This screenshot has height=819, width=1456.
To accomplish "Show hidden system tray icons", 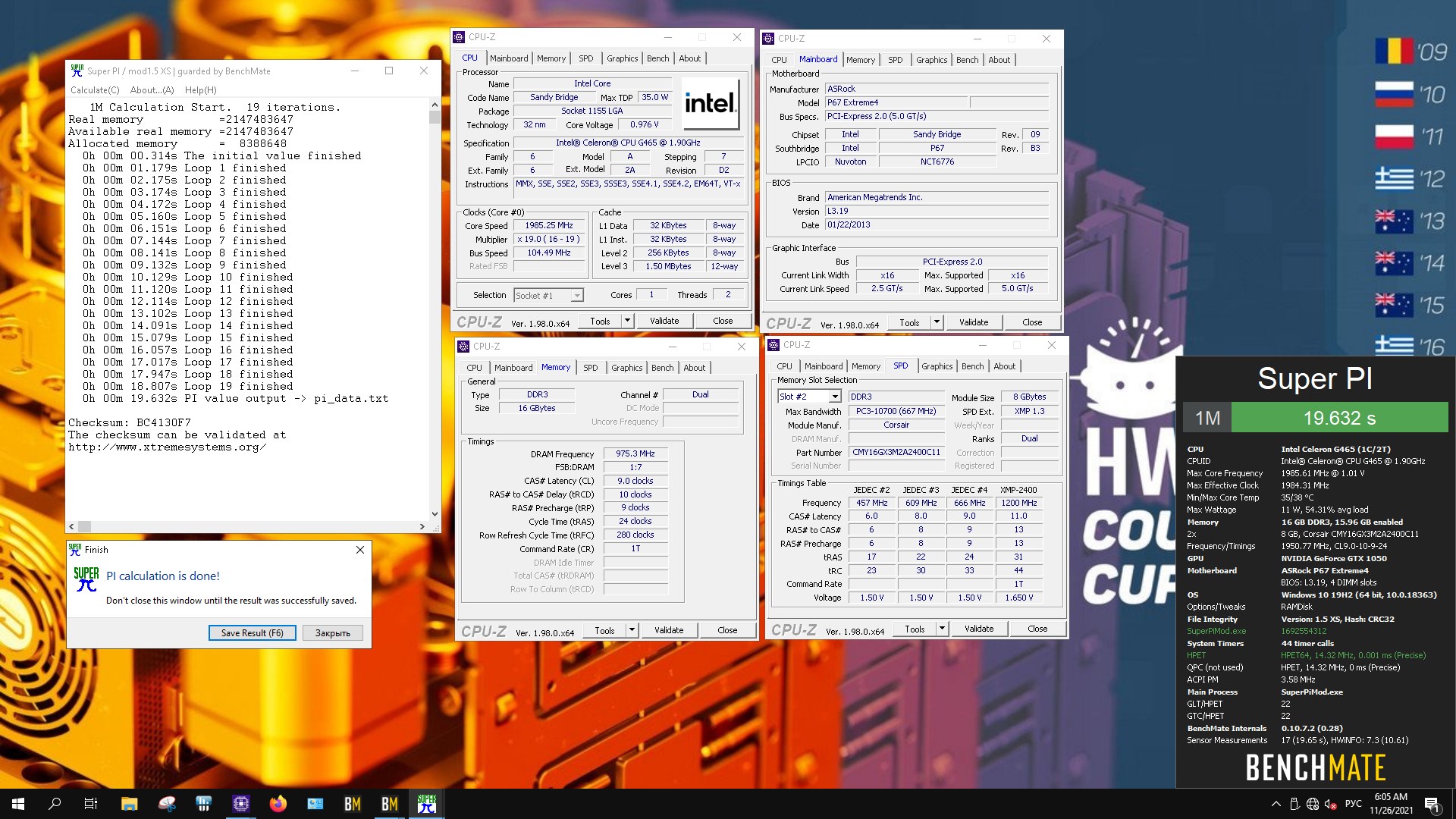I will click(1276, 804).
